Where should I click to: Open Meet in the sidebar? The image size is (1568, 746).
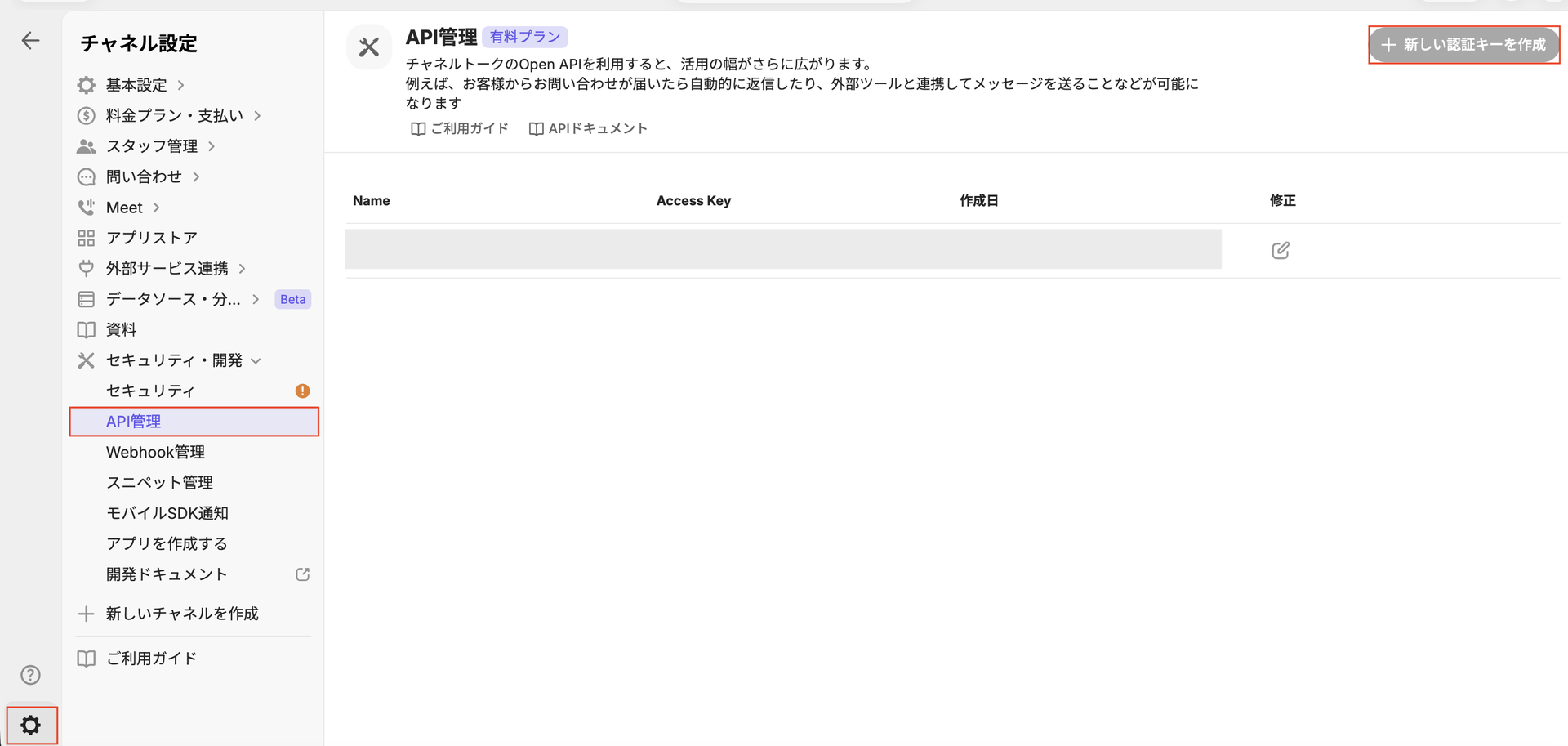pos(124,208)
